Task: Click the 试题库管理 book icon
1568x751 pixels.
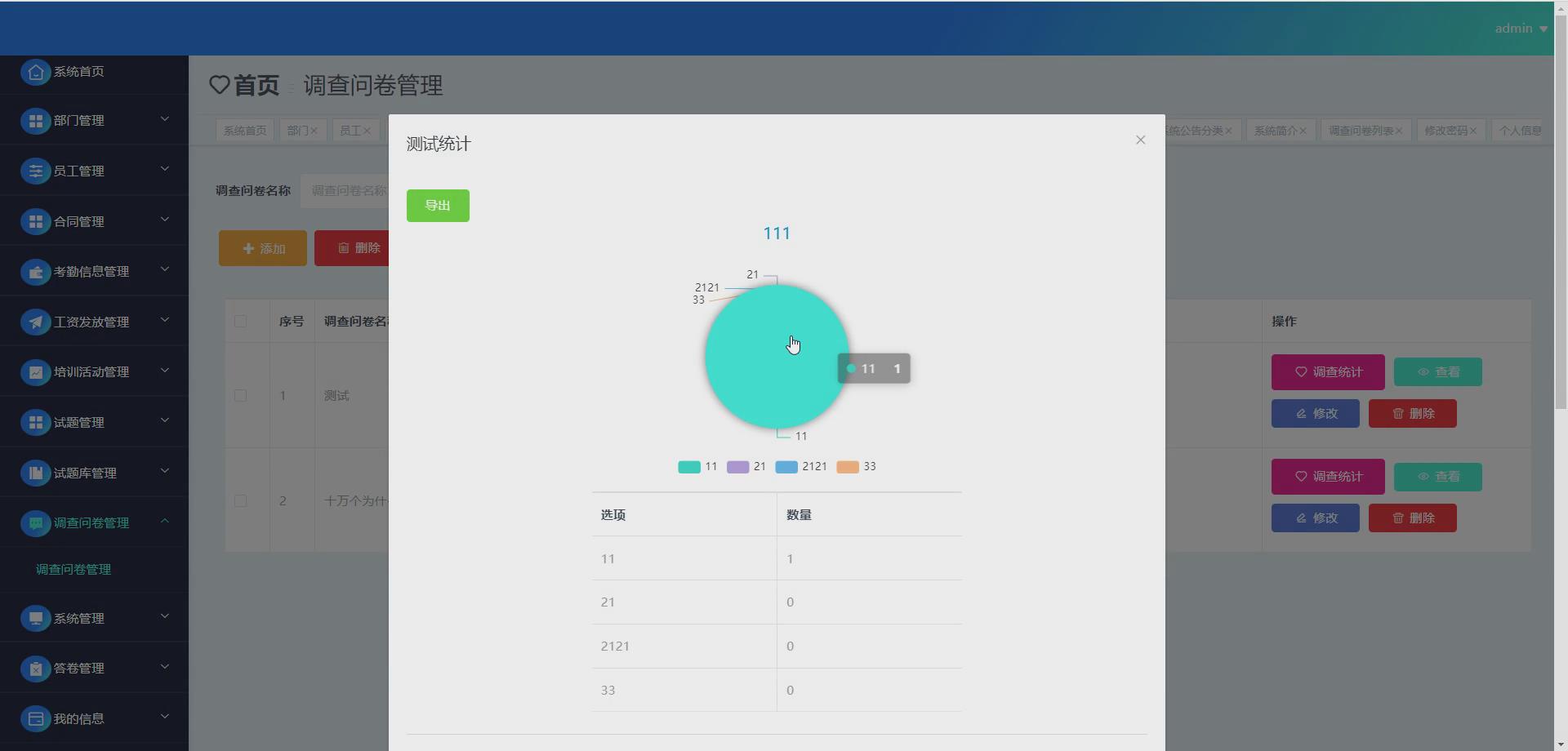Action: (x=35, y=473)
